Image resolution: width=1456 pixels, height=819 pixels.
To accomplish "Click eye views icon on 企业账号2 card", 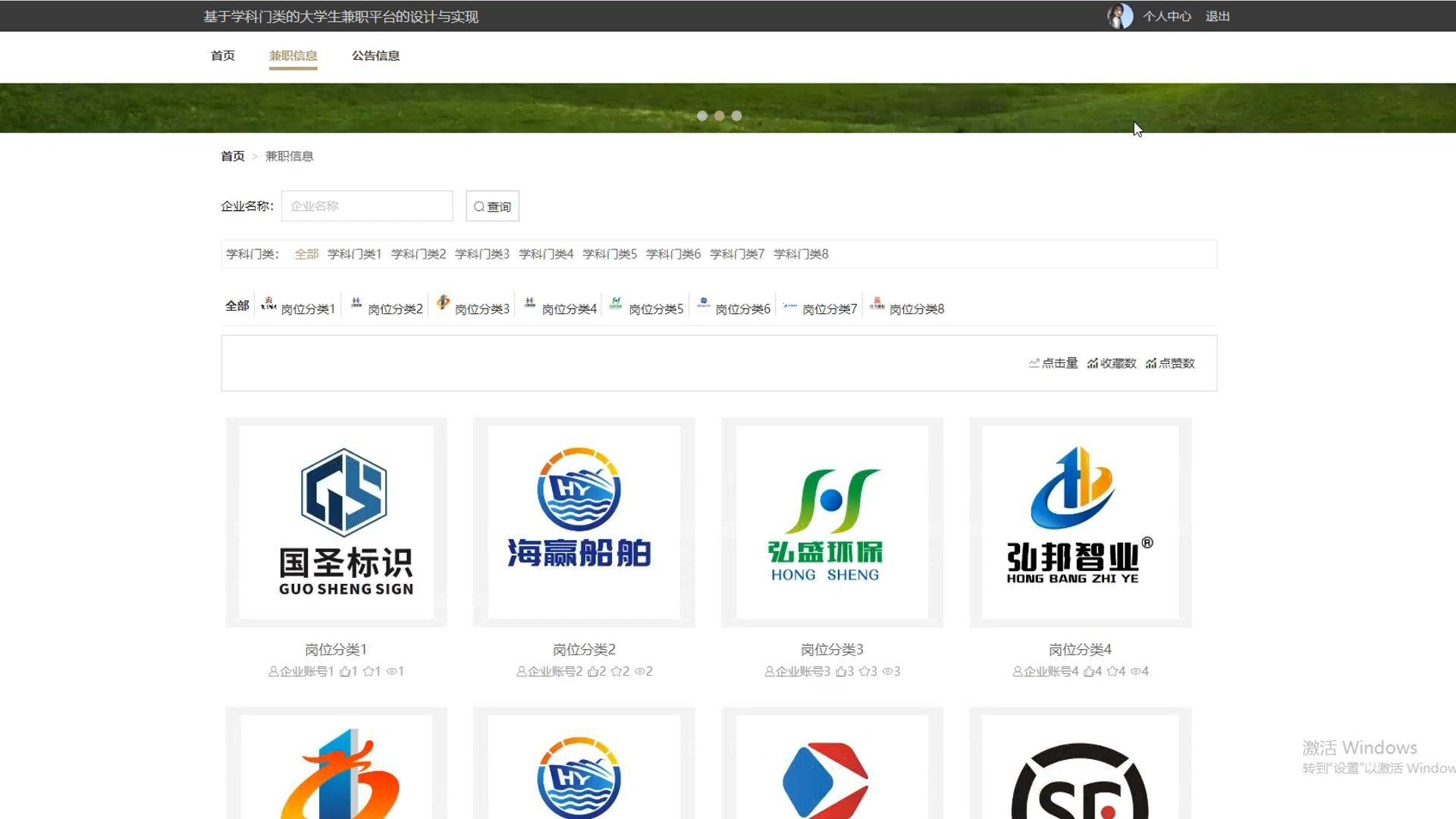I will pyautogui.click(x=639, y=671).
